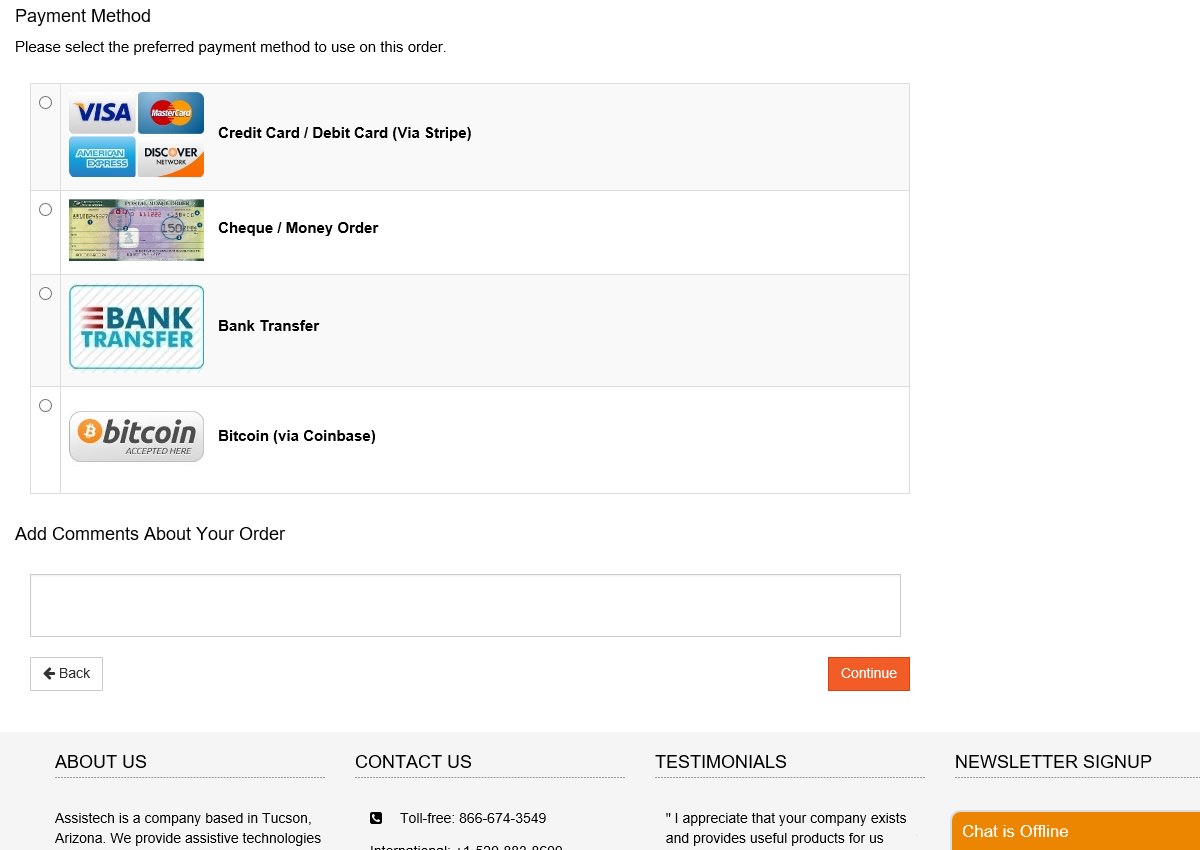The height and width of the screenshot is (850, 1200).
Task: Go back using the Back button
Action: (66, 674)
